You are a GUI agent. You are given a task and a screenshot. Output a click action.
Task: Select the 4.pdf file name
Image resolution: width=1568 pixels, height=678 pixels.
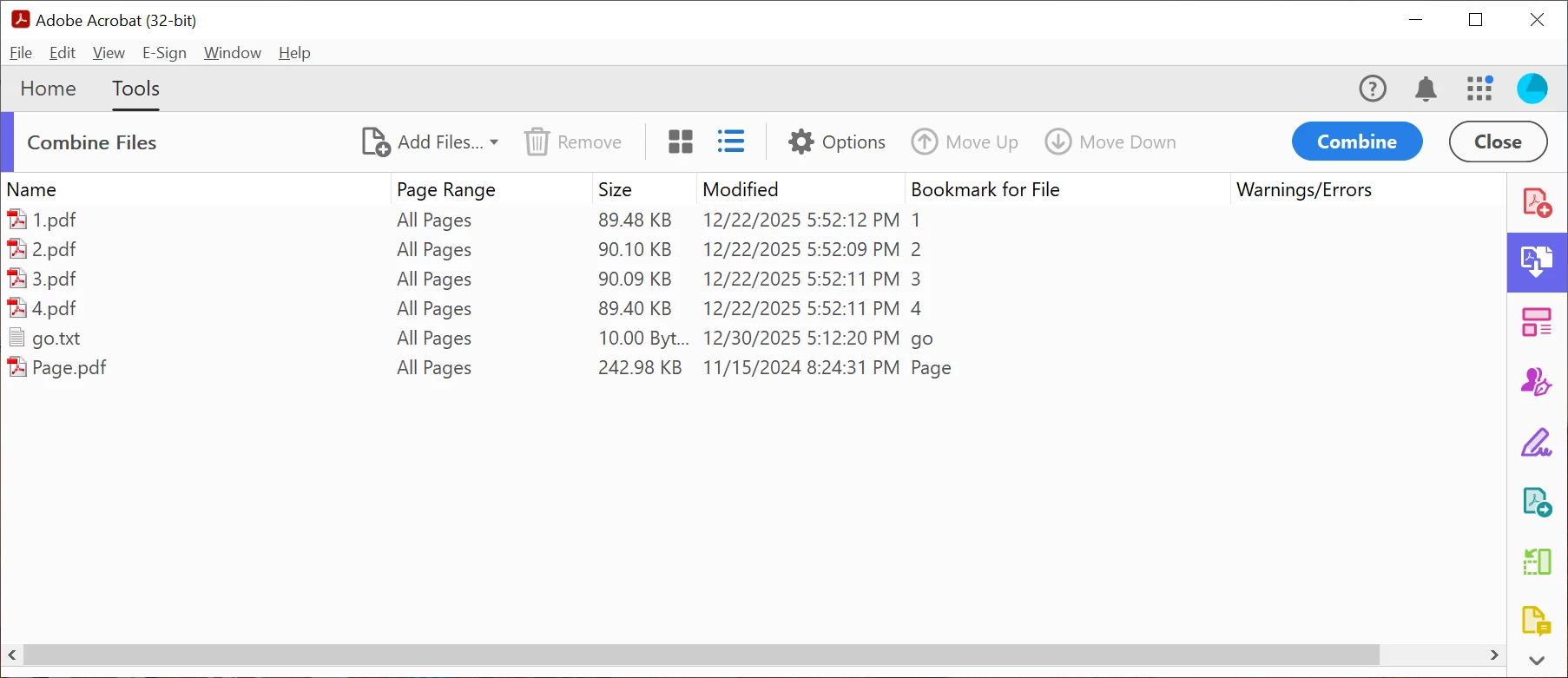coord(55,309)
